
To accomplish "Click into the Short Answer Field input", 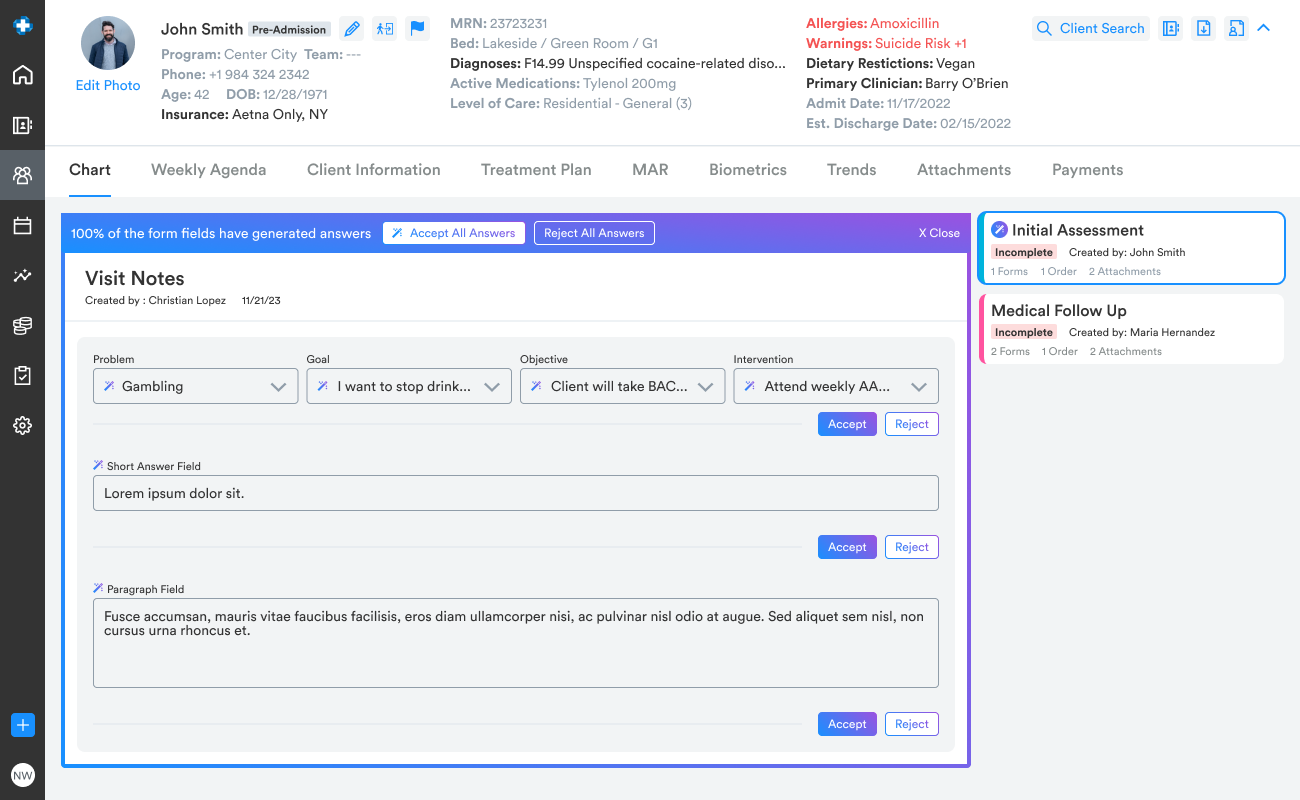I will [x=515, y=493].
